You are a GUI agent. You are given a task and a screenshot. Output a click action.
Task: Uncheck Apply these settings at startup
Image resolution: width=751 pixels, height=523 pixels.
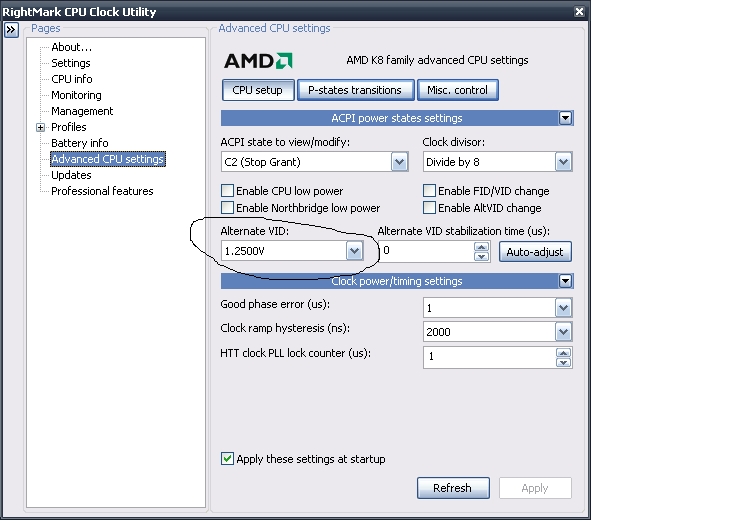tap(228, 459)
